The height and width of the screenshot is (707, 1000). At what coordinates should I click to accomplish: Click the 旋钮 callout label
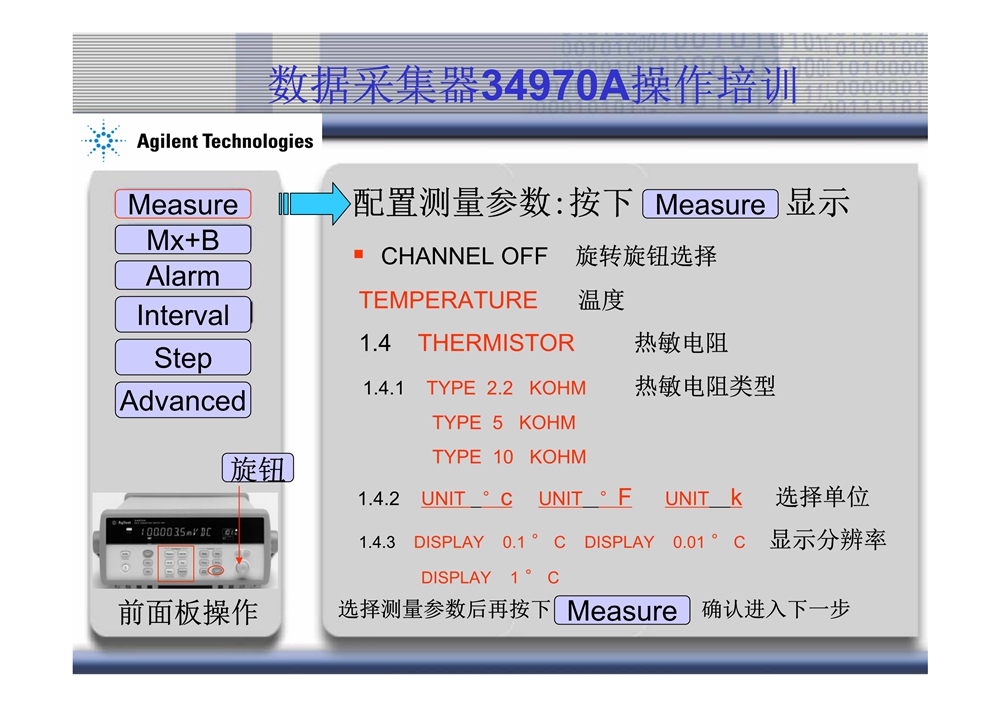pos(258,469)
